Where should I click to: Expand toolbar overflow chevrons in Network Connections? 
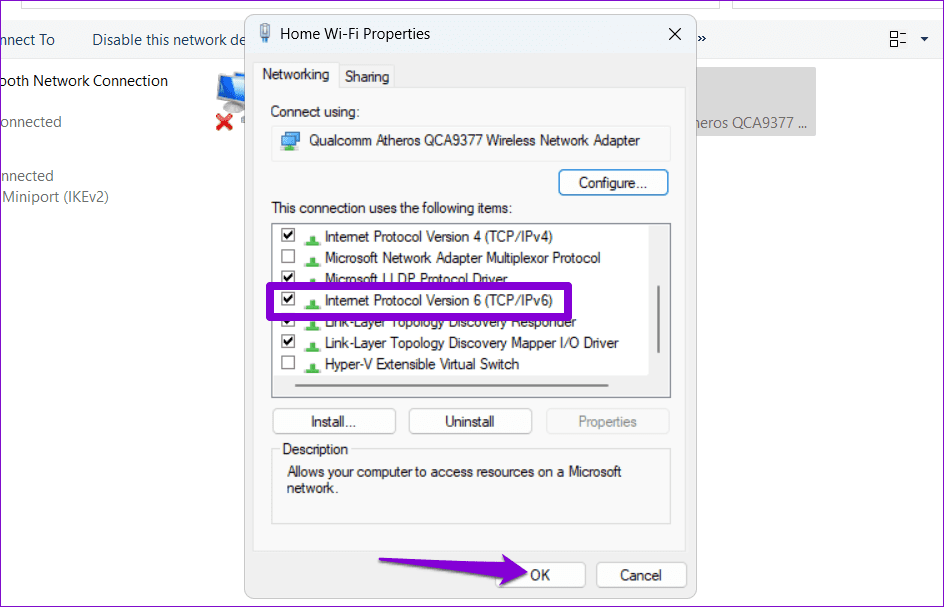point(701,39)
